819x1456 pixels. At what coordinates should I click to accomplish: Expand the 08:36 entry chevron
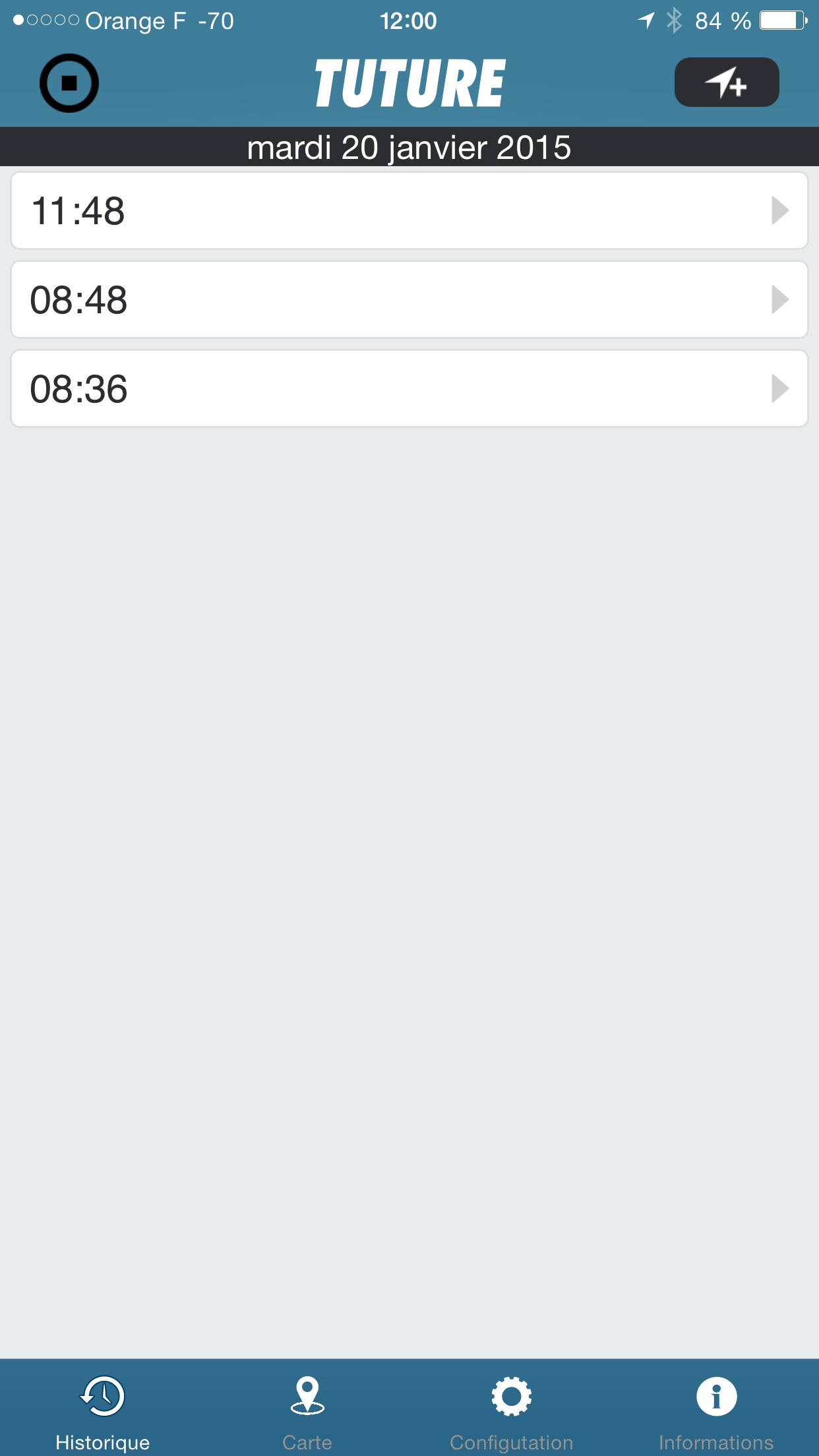[x=780, y=389]
